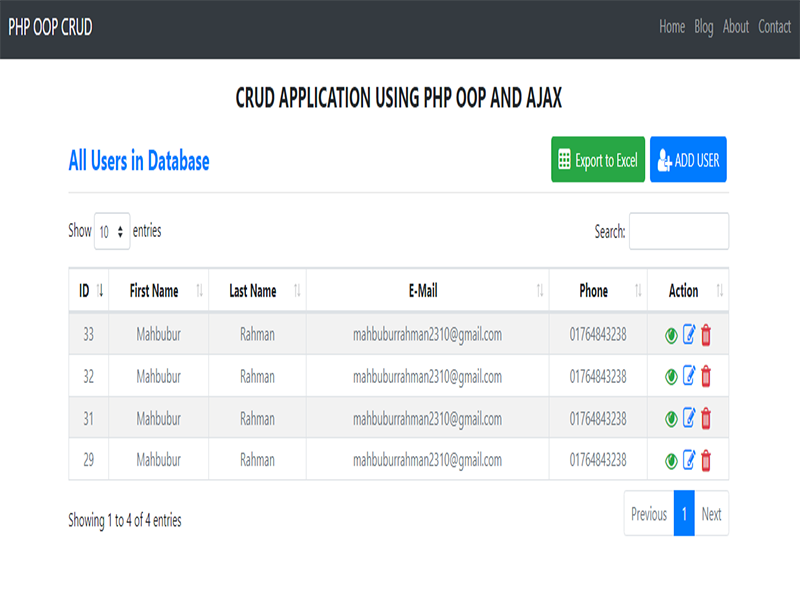Screen dimensions: 800x600
Task: Click the Export to Excel button
Action: (598, 160)
